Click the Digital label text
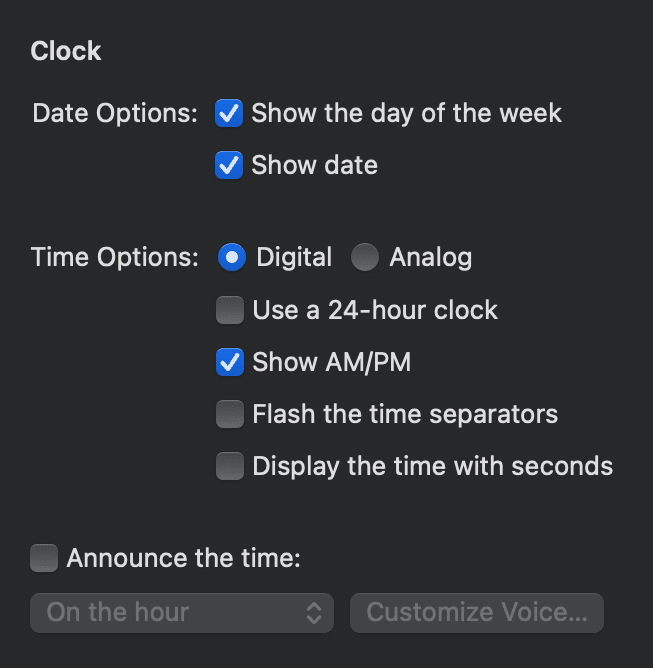Image resolution: width=653 pixels, height=668 pixels. pyautogui.click(x=294, y=258)
